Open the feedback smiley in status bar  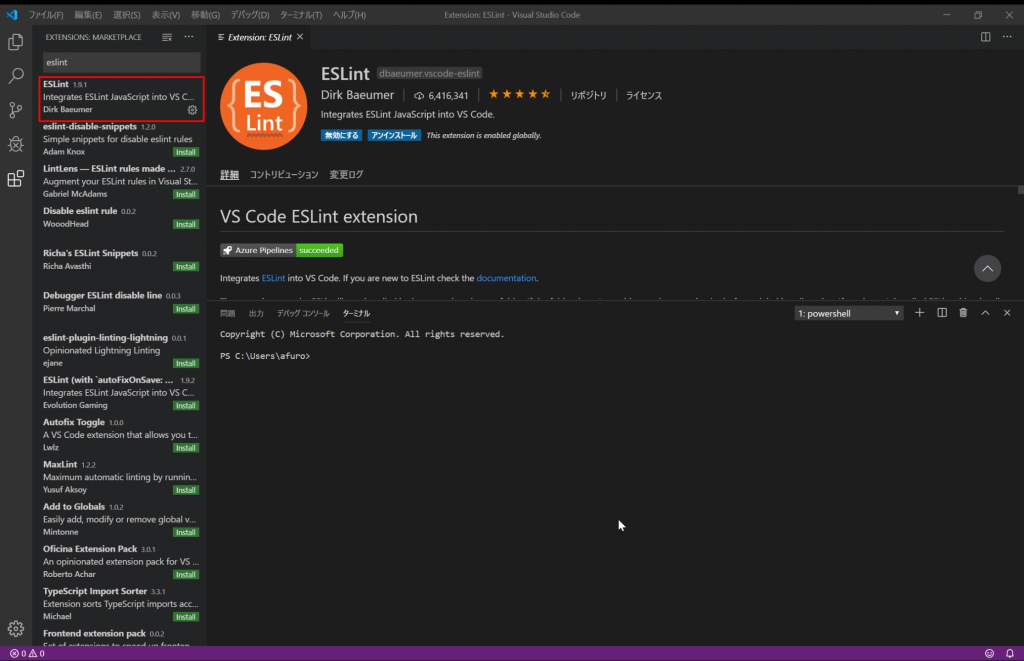[989, 653]
